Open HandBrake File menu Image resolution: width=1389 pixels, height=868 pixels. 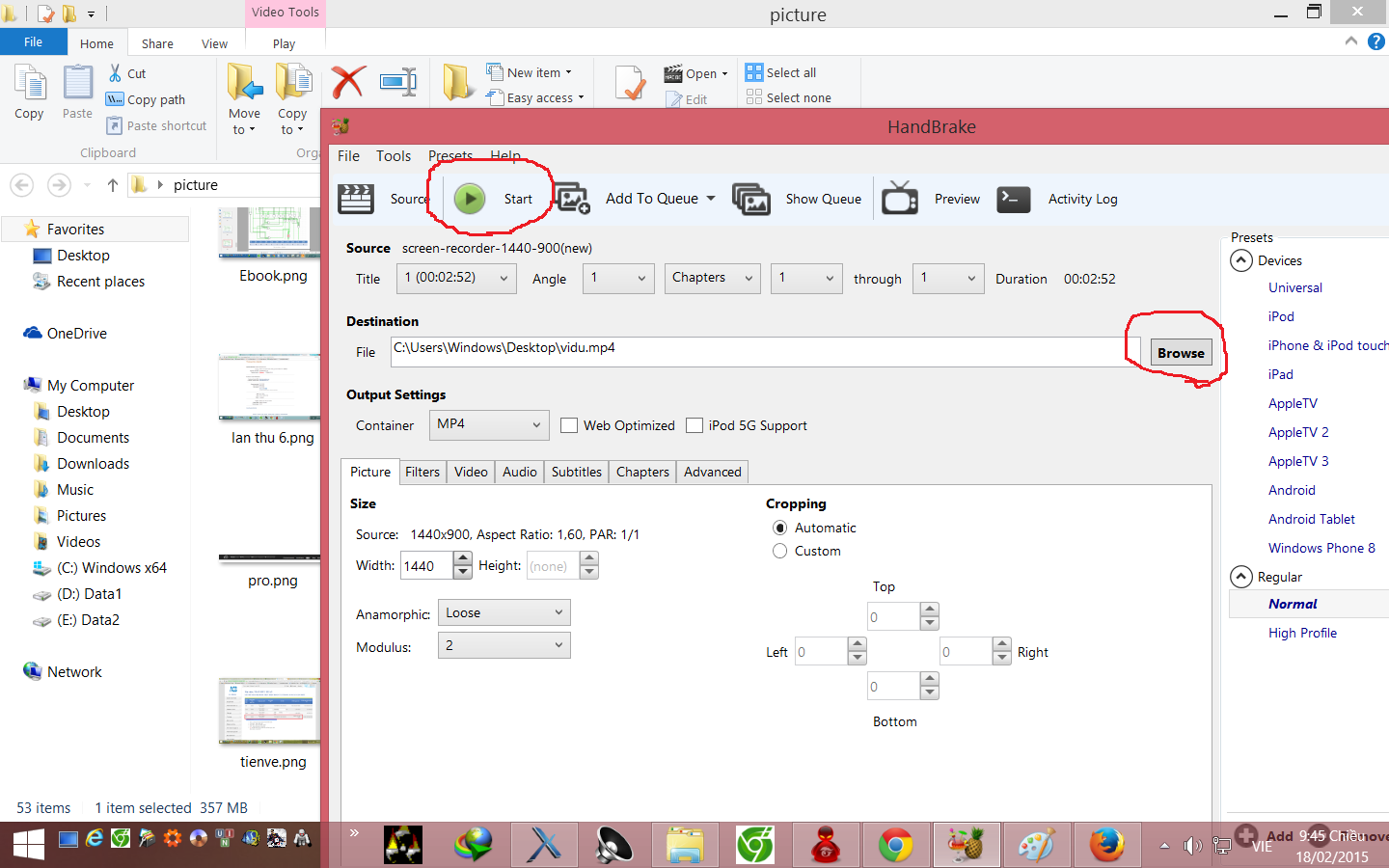348,155
